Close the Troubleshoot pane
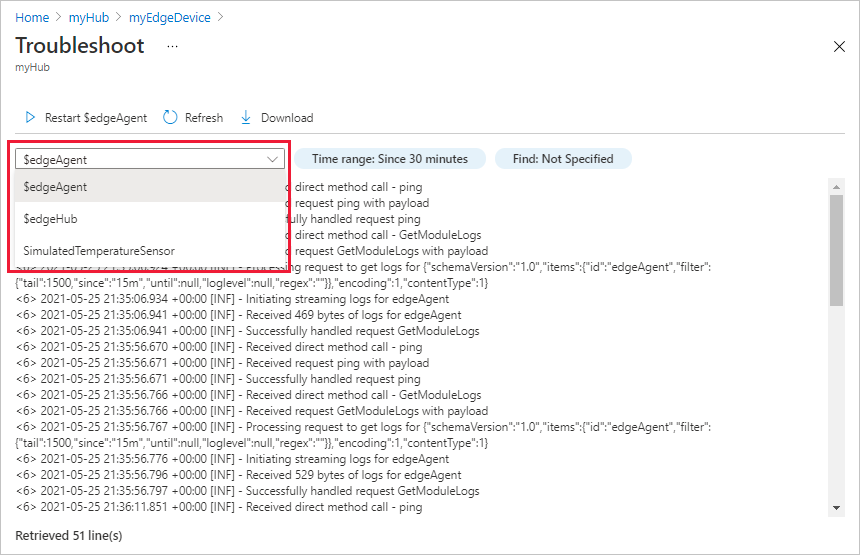860x555 pixels. (x=839, y=47)
